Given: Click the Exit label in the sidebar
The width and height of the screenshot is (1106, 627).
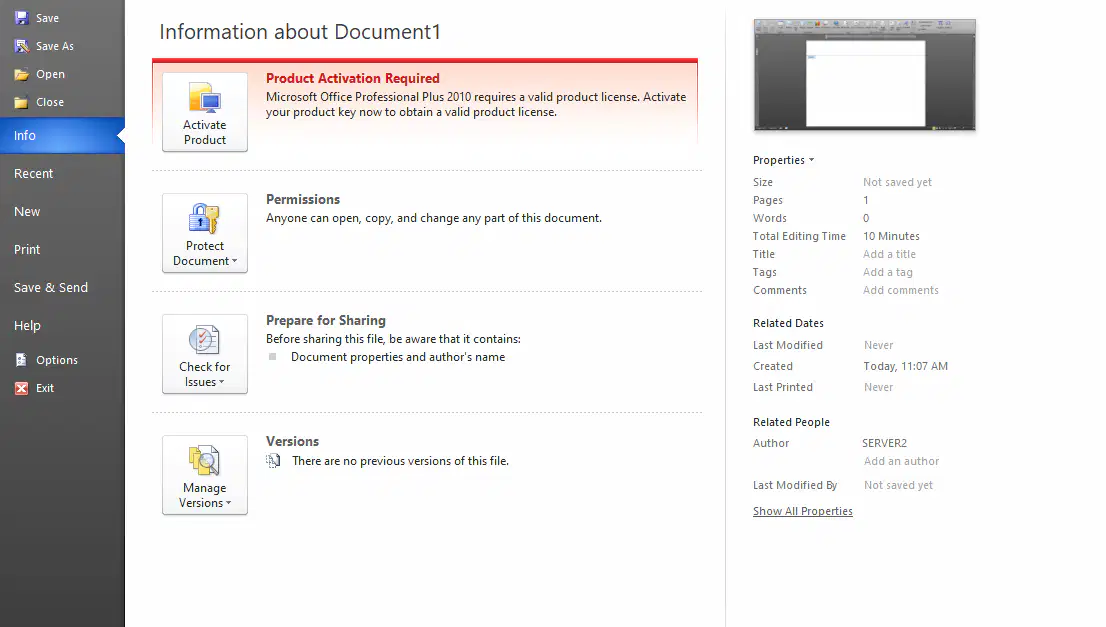Looking at the screenshot, I should click(45, 388).
